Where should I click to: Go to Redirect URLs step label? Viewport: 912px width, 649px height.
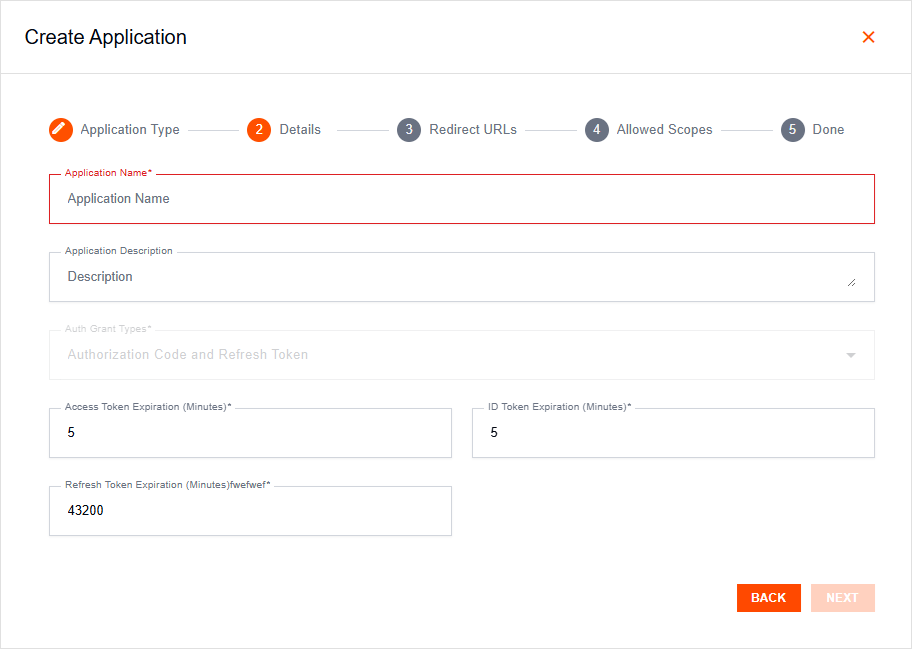pyautogui.click(x=473, y=130)
